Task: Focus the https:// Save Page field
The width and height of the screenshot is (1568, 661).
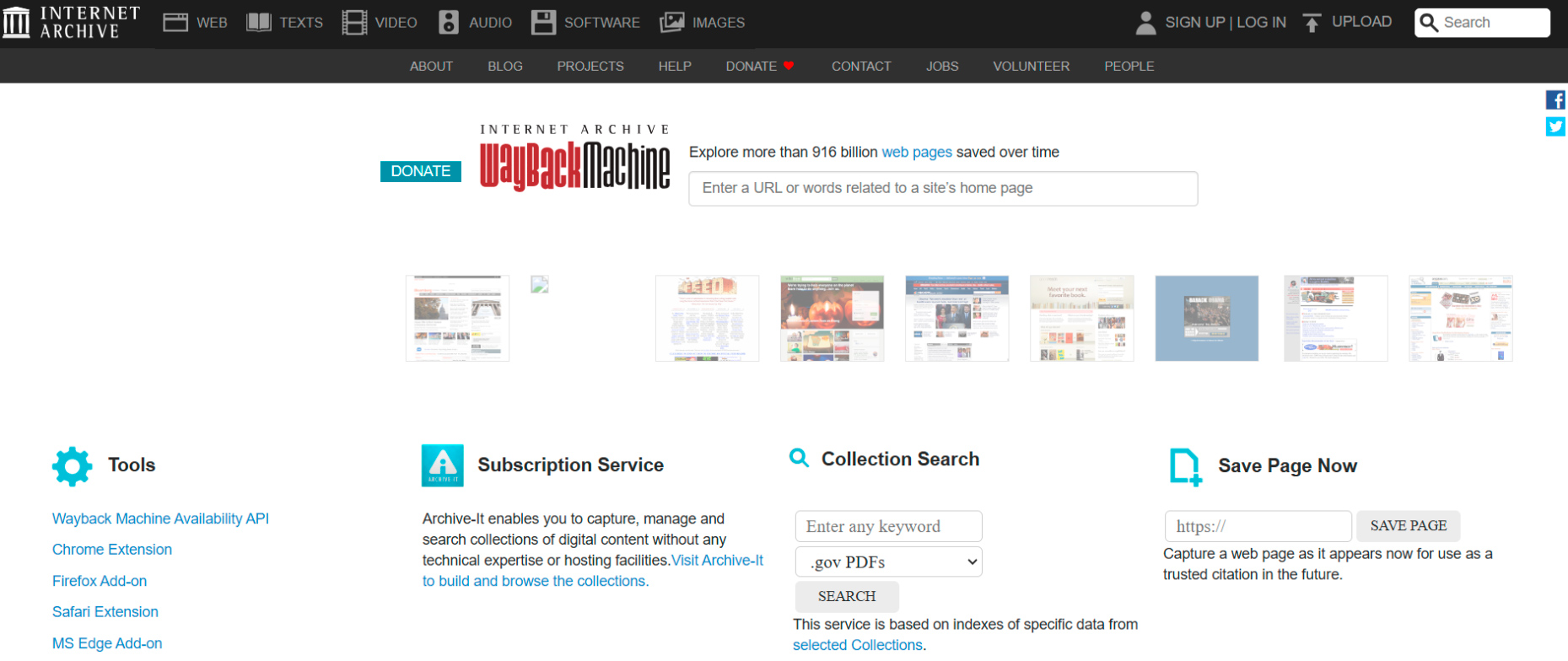Action: point(1258,526)
